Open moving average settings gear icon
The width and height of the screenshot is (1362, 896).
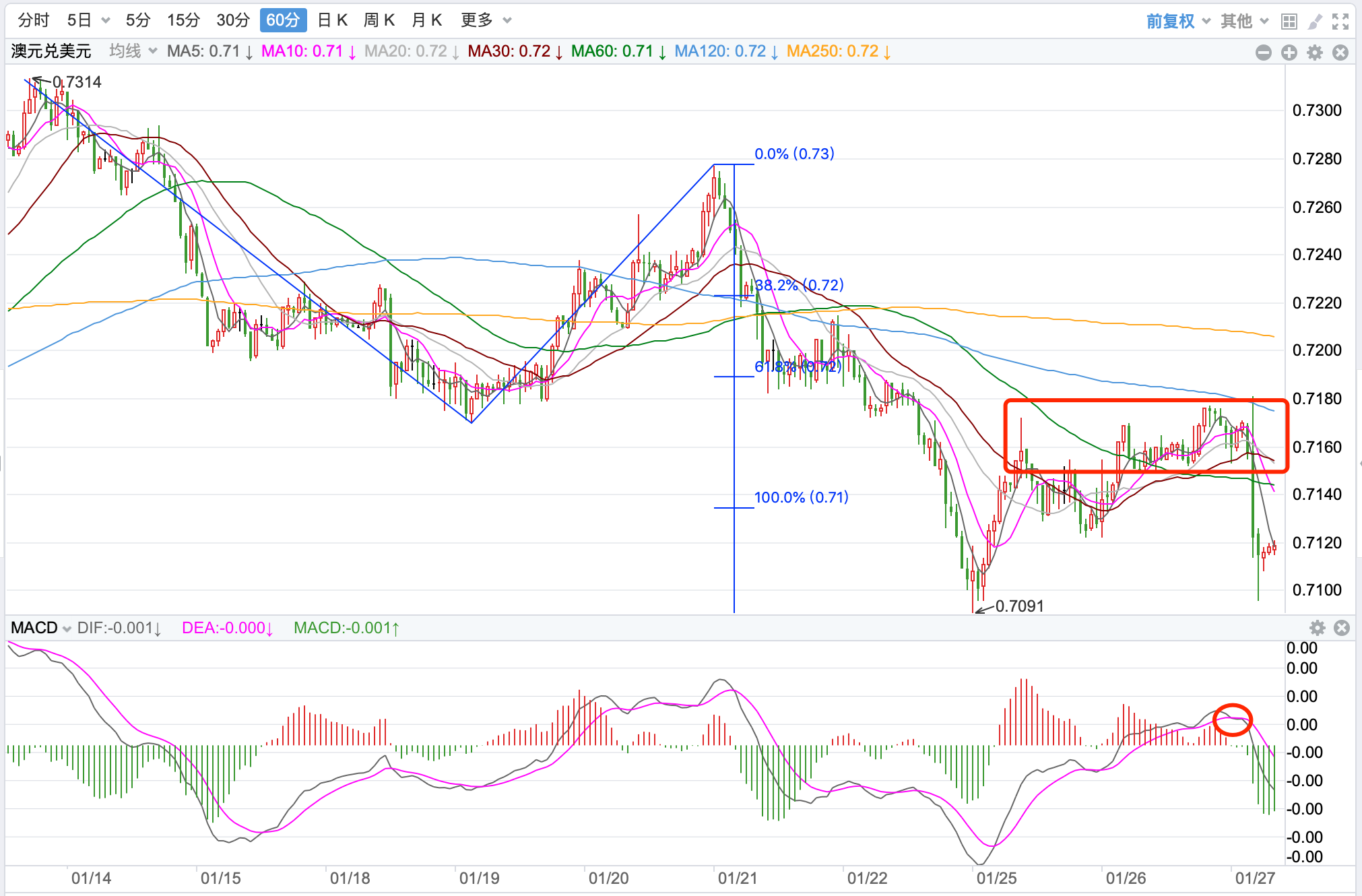1315,53
